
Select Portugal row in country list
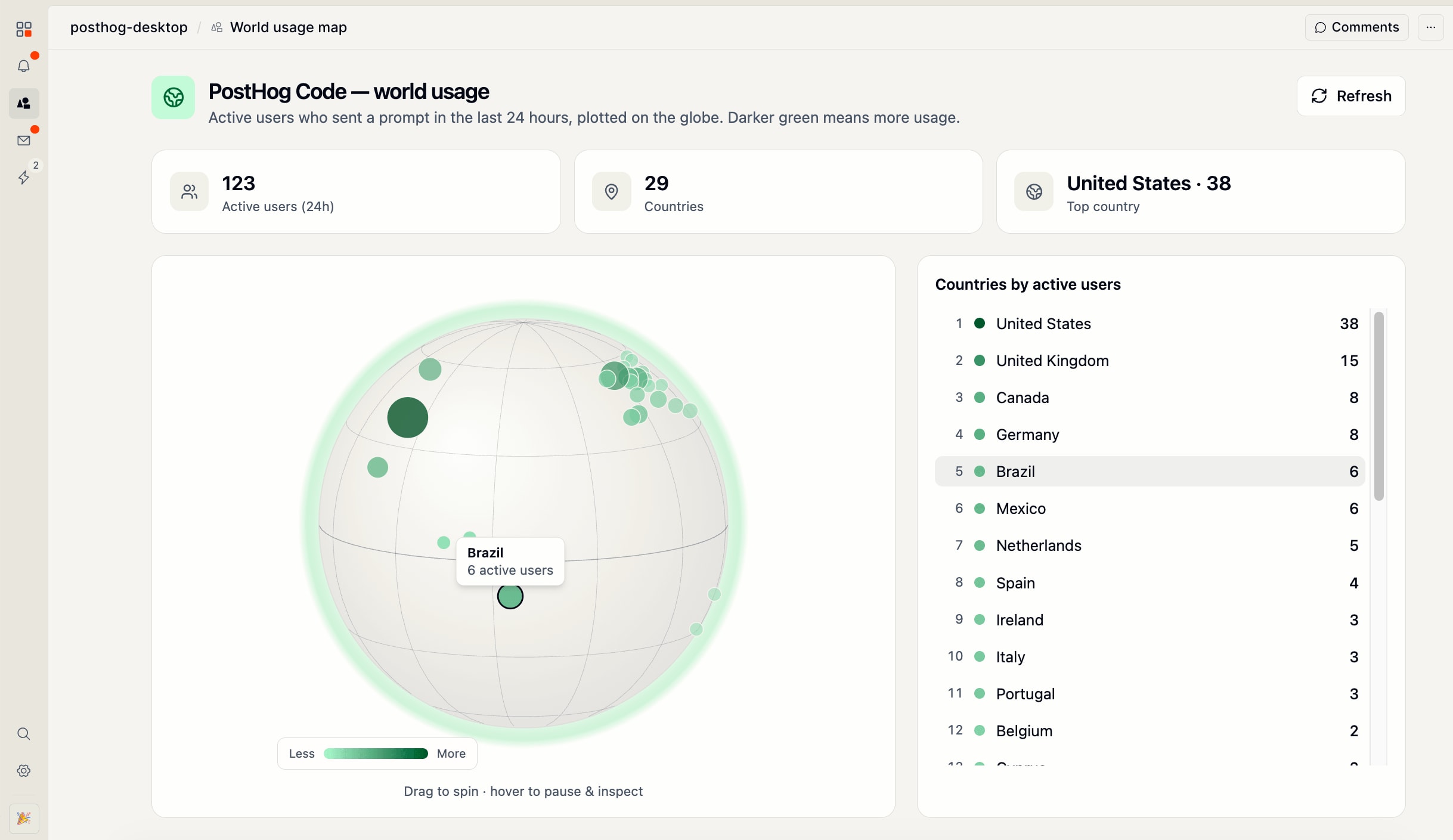click(1149, 694)
